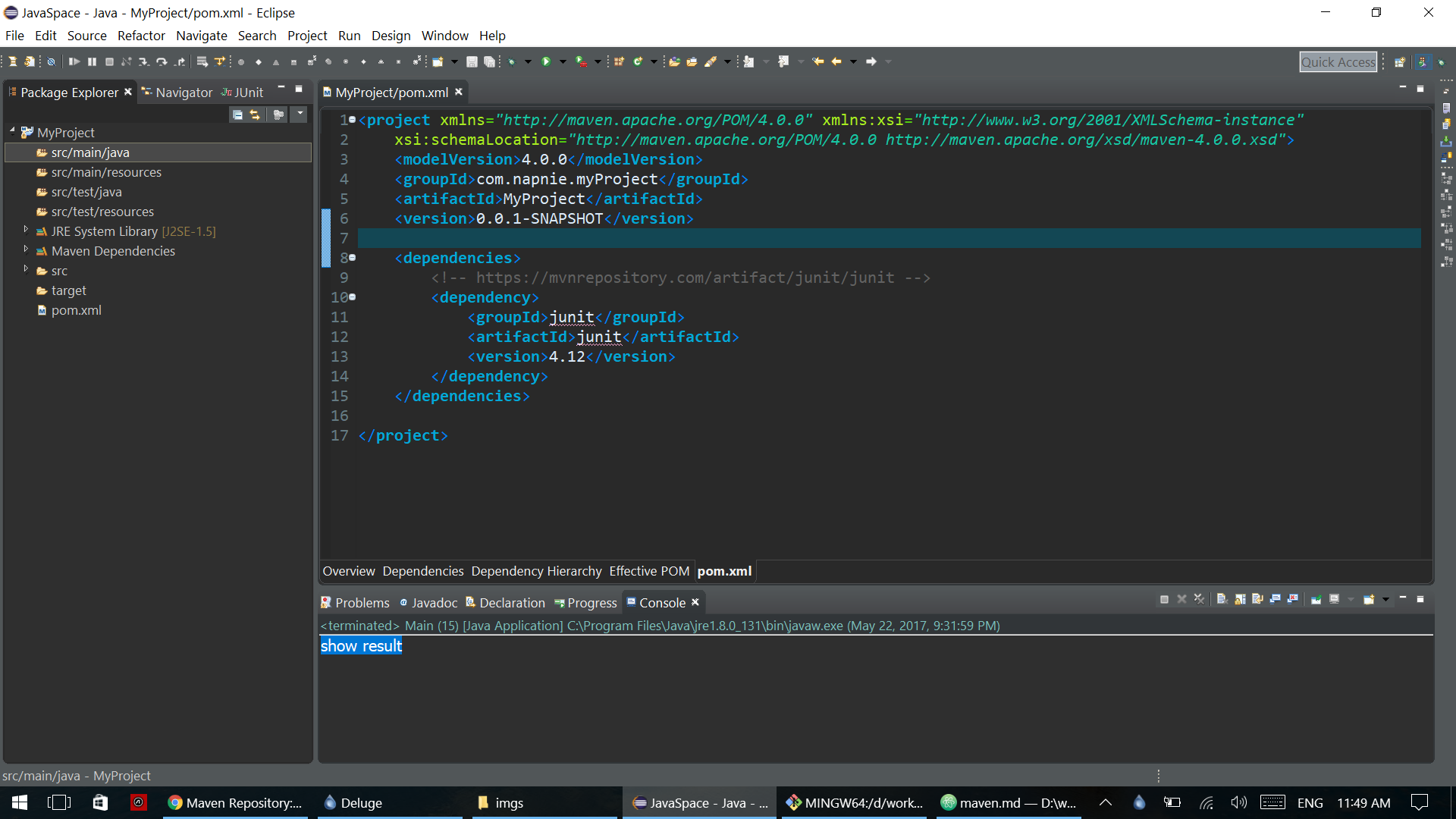Click the Terminate debug toolbar icon
Image resolution: width=1456 pixels, height=819 pixels.
coord(109,61)
